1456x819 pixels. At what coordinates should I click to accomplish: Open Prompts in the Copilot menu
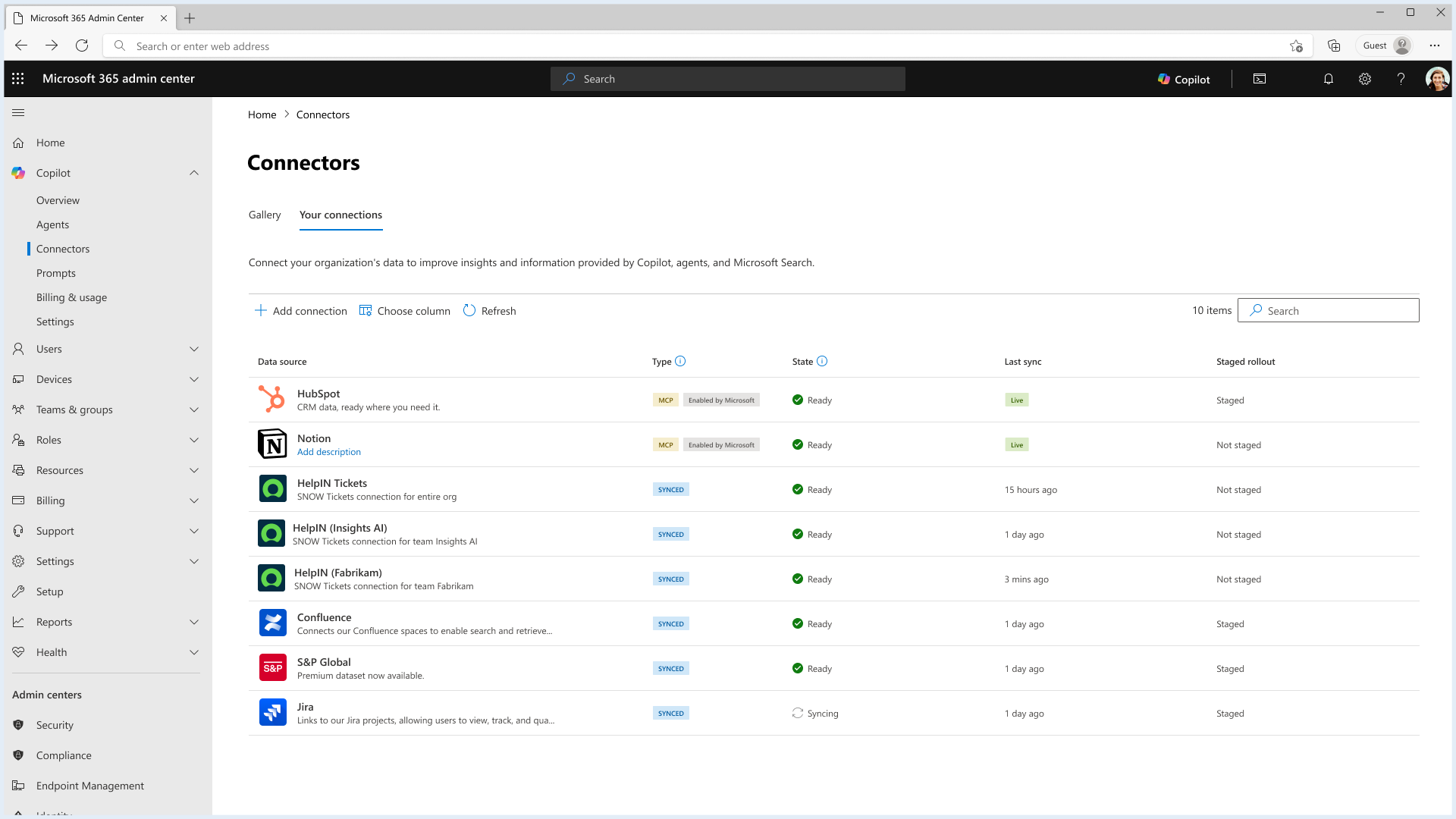(x=56, y=273)
